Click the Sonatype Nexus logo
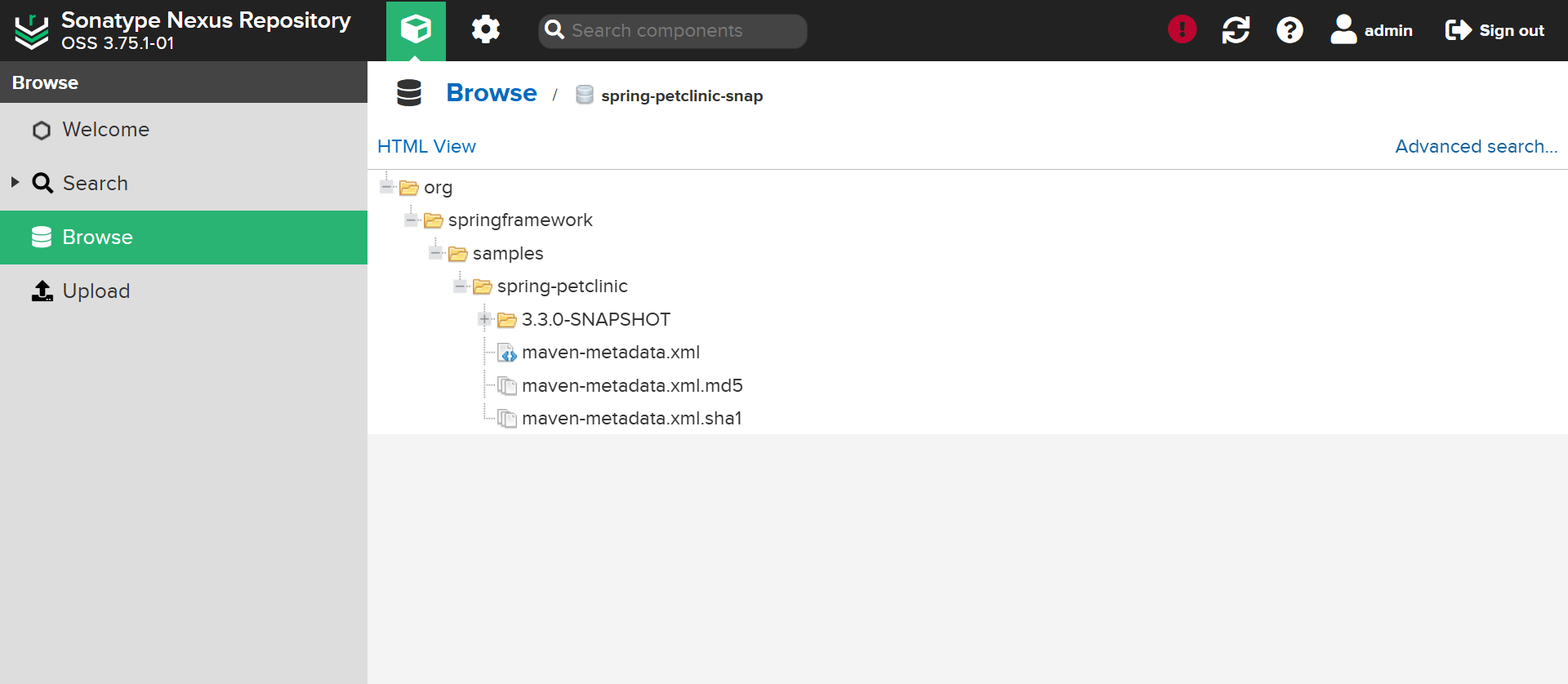The height and width of the screenshot is (684, 1568). (x=32, y=32)
